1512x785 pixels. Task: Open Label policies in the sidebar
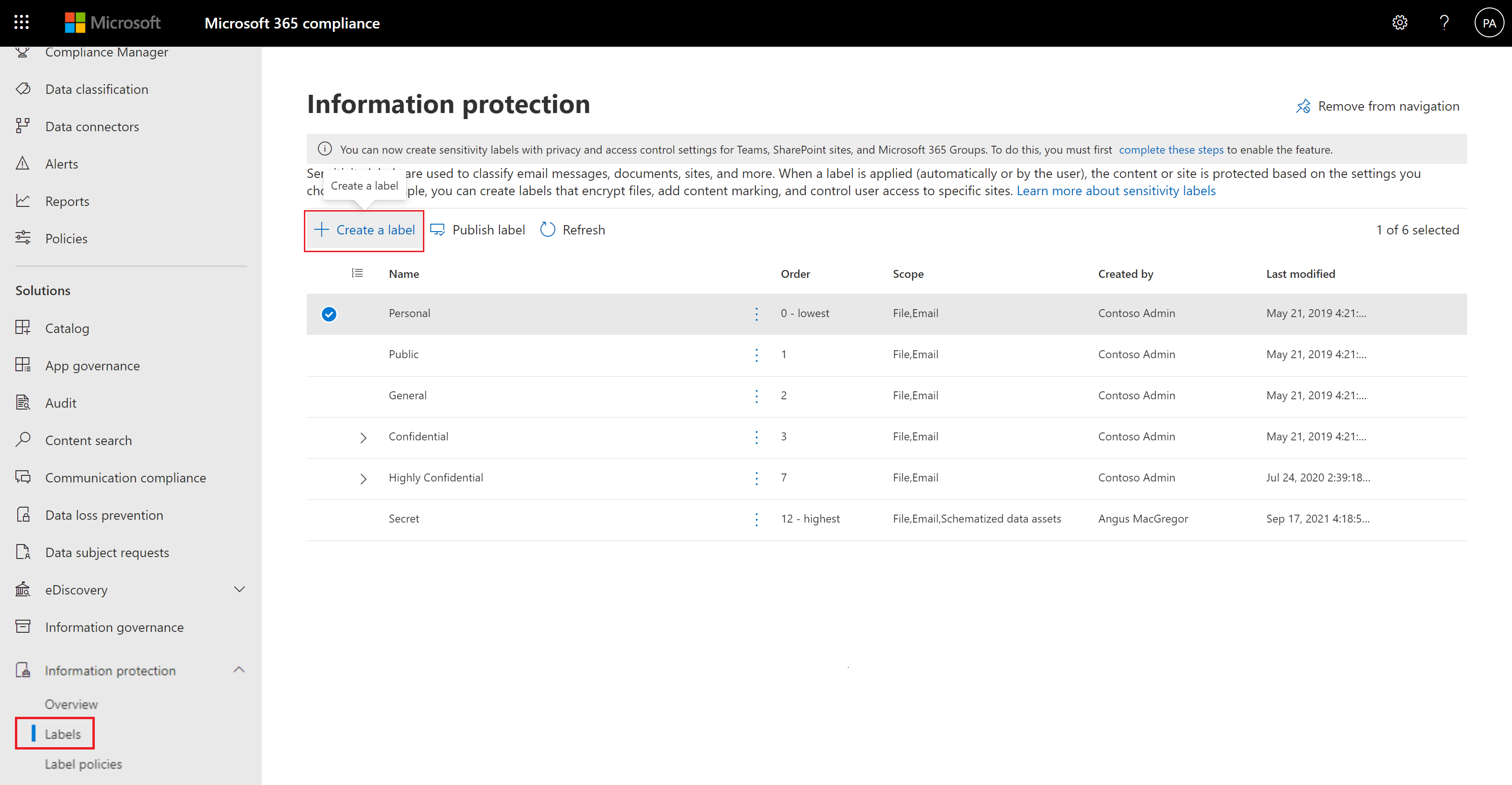click(84, 764)
